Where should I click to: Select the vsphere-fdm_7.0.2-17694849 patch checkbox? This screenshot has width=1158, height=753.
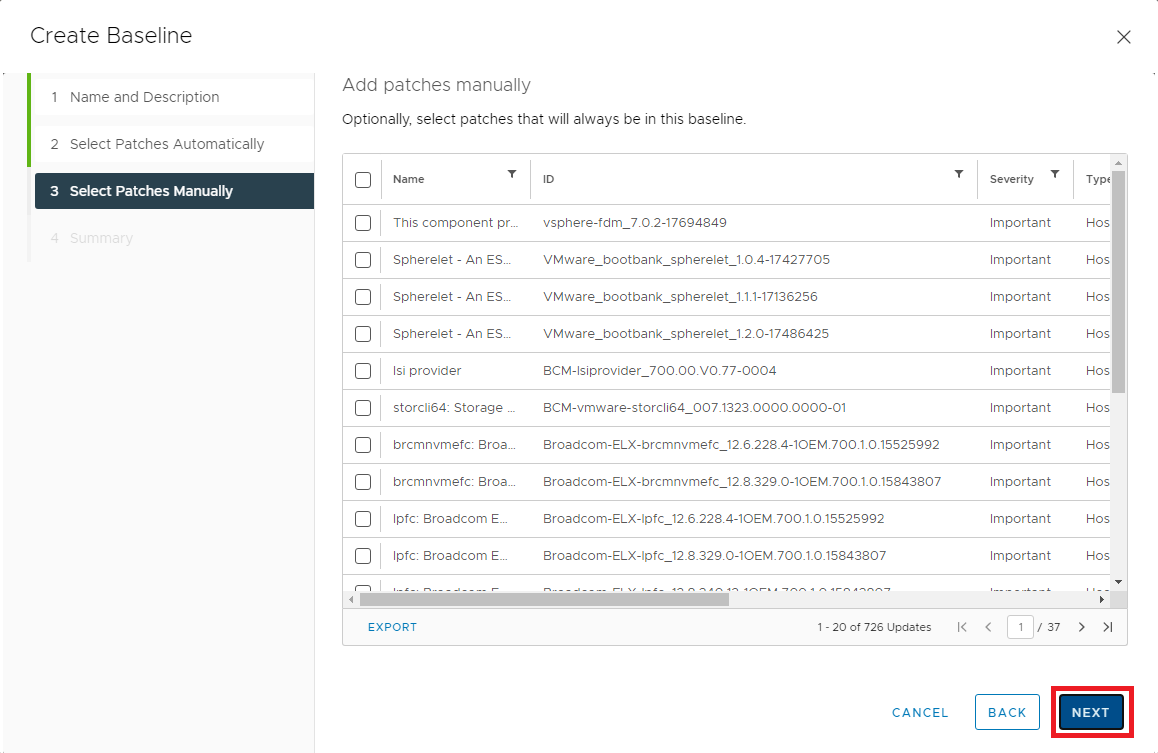point(363,223)
